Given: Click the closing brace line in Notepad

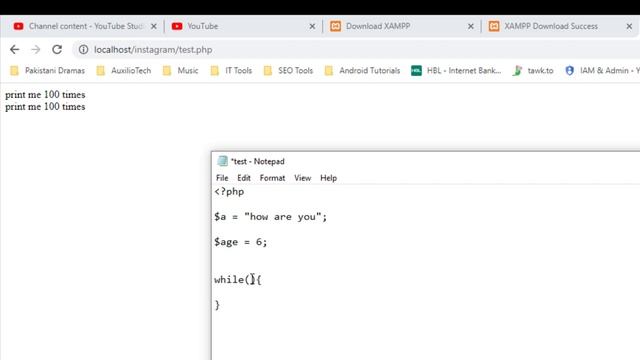Looking at the screenshot, I should tap(217, 305).
